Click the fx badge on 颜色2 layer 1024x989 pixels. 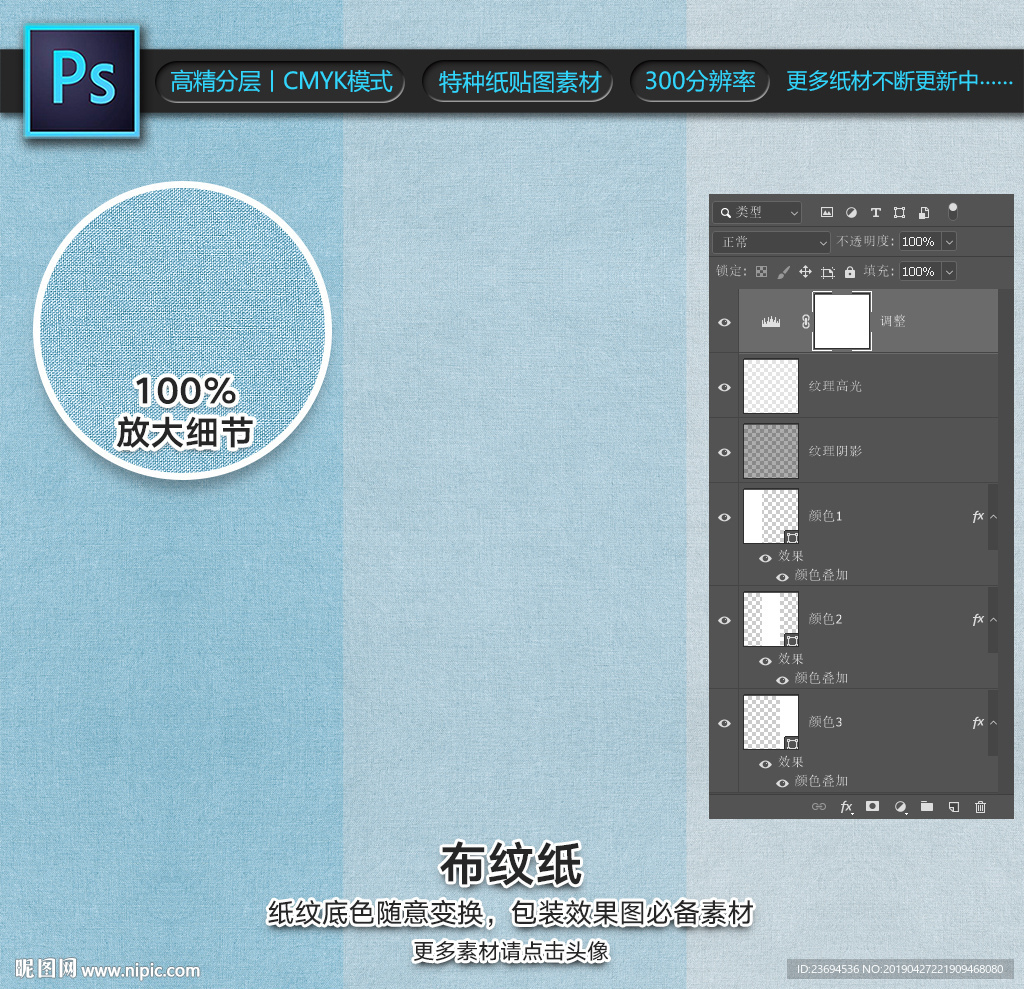978,619
